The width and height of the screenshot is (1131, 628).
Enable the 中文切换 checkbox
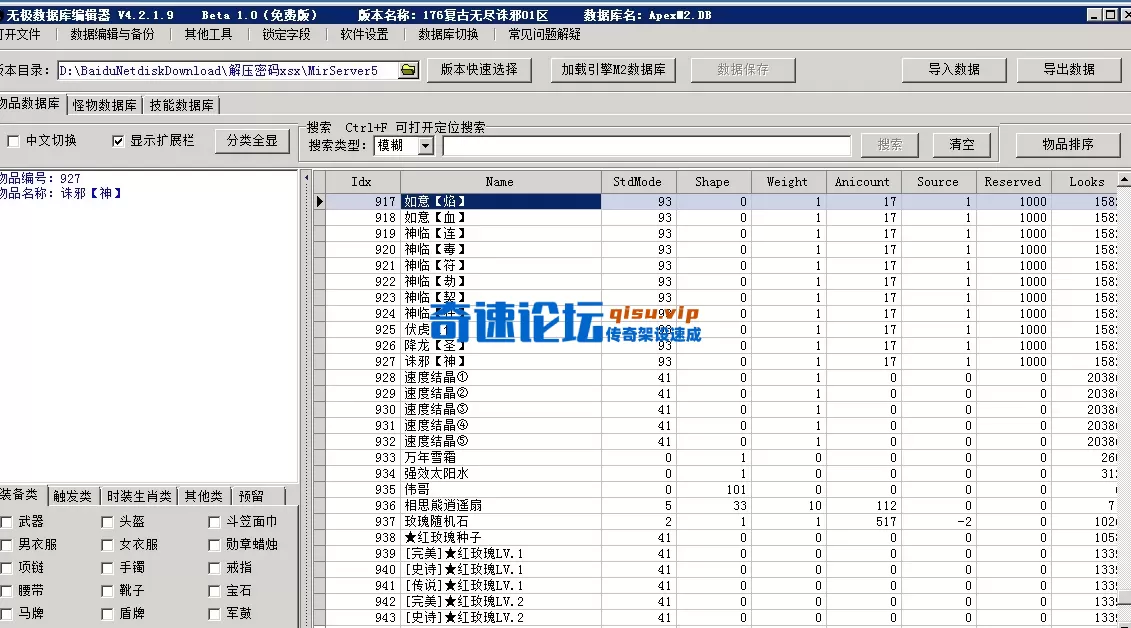pyautogui.click(x=14, y=140)
